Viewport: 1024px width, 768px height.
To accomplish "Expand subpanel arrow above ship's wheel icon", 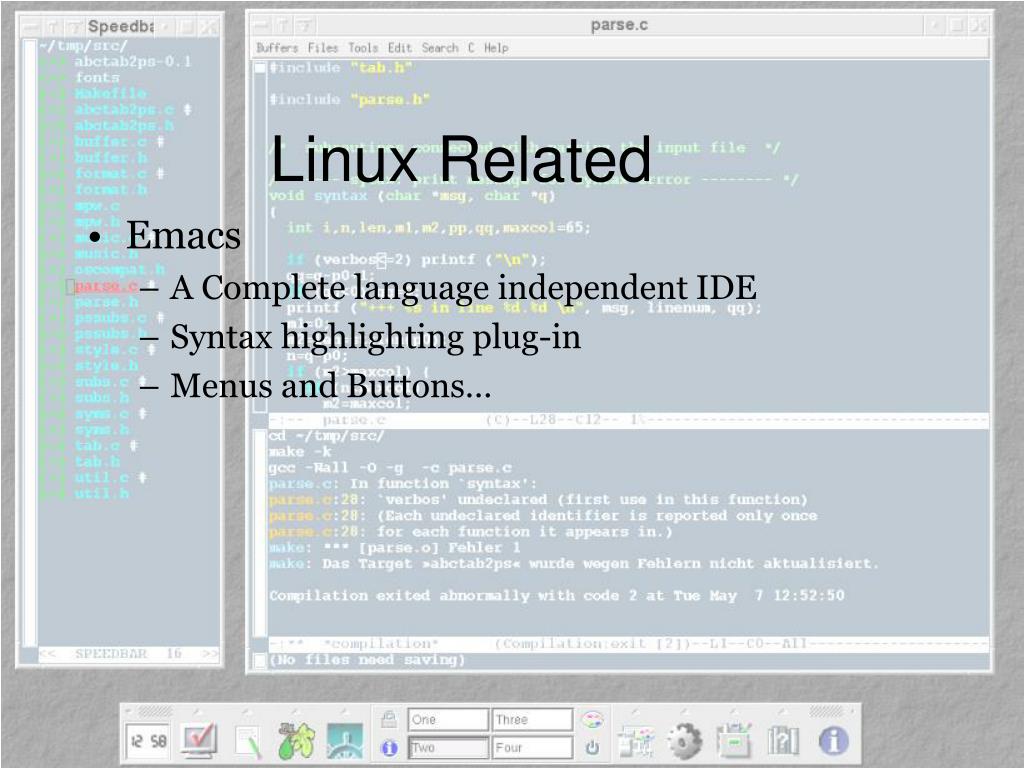I will tap(345, 711).
